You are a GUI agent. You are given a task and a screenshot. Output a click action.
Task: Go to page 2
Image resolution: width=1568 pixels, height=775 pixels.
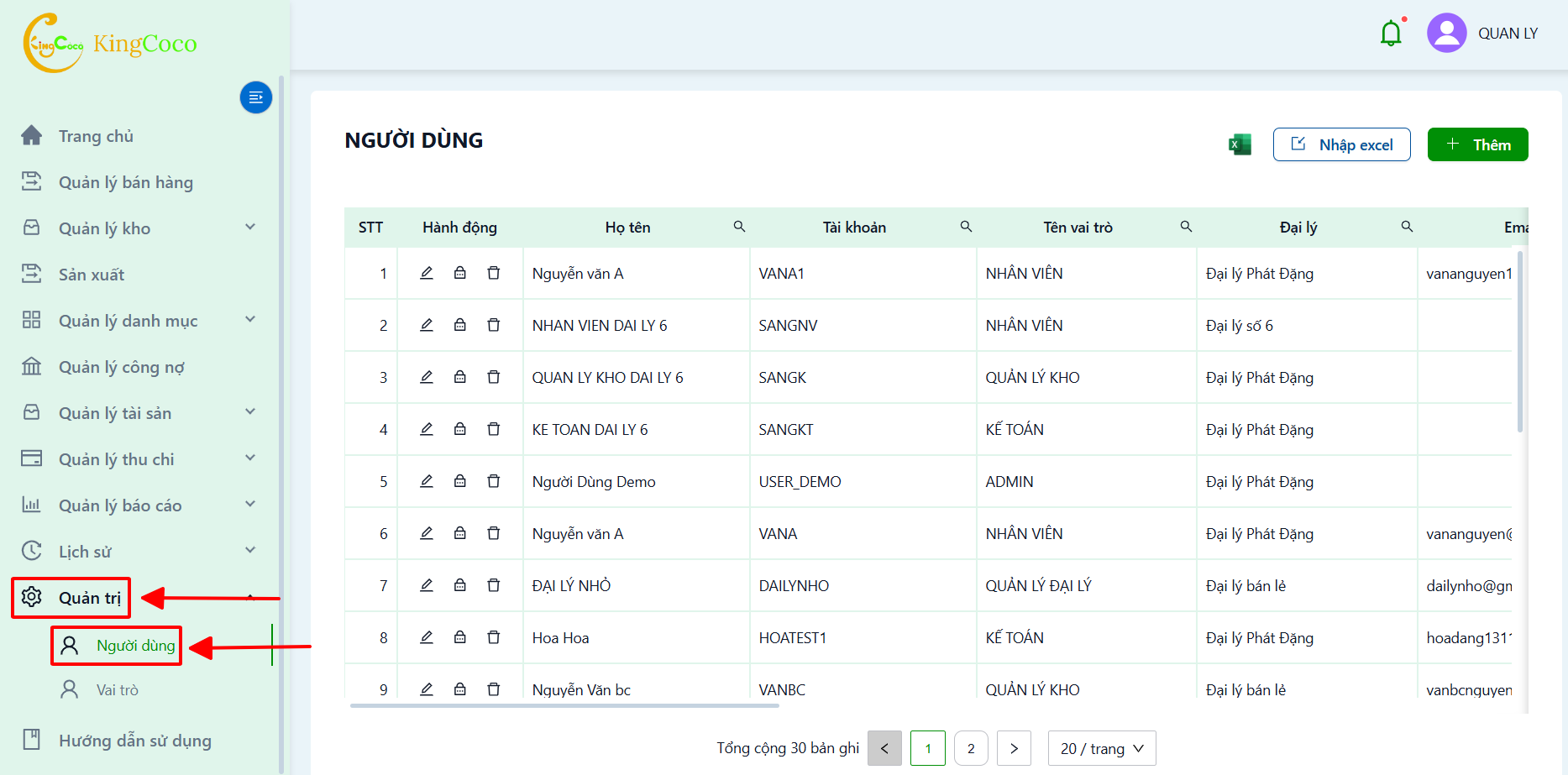pos(971,748)
